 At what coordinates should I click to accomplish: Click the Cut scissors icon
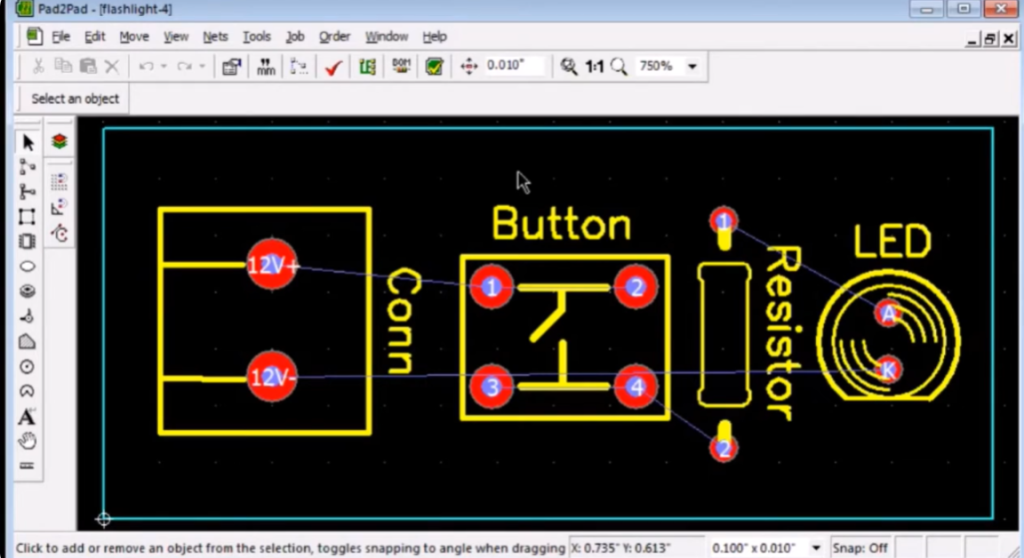click(38, 65)
